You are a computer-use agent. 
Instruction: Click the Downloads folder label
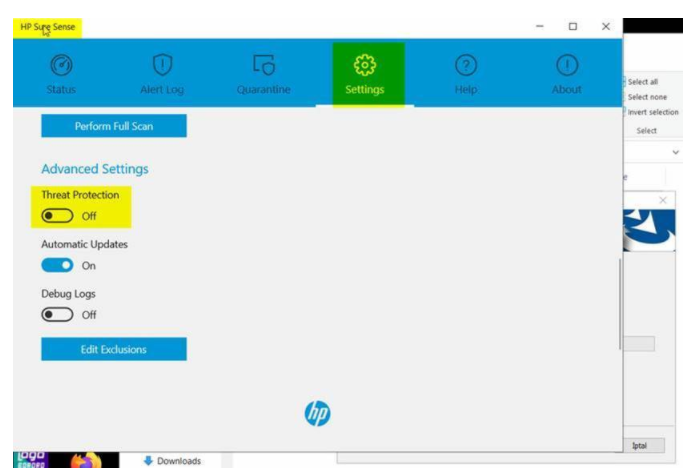179,461
